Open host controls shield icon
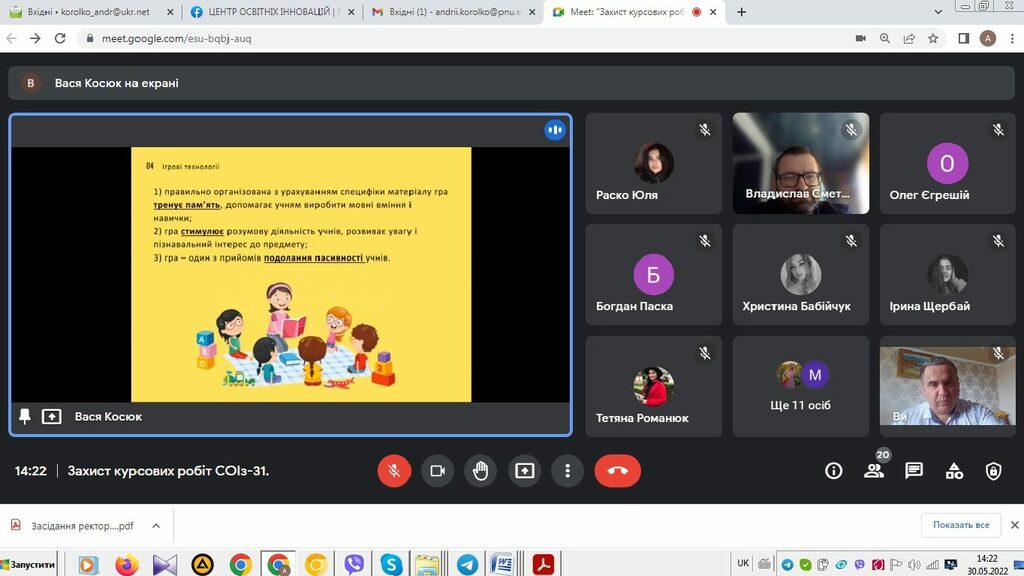The height and width of the screenshot is (576, 1024). (x=993, y=471)
